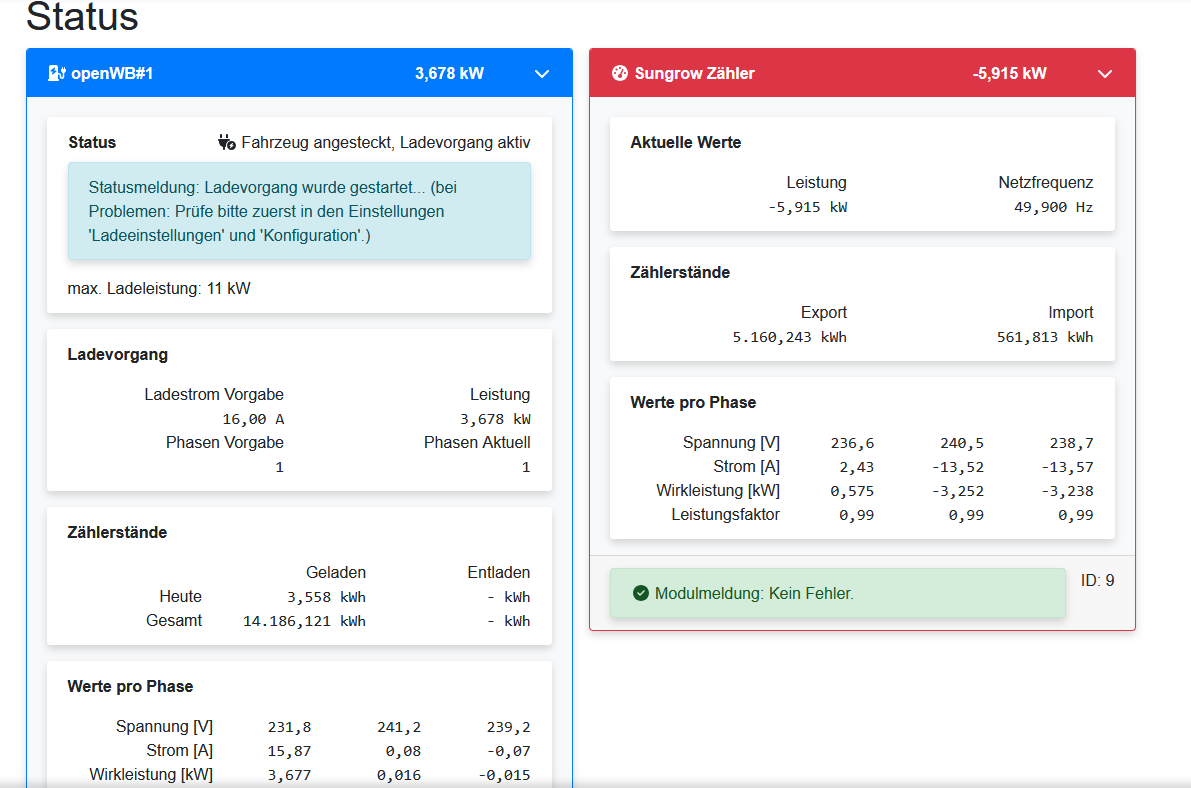Click Sungrow voltage value 240,5

(x=962, y=443)
